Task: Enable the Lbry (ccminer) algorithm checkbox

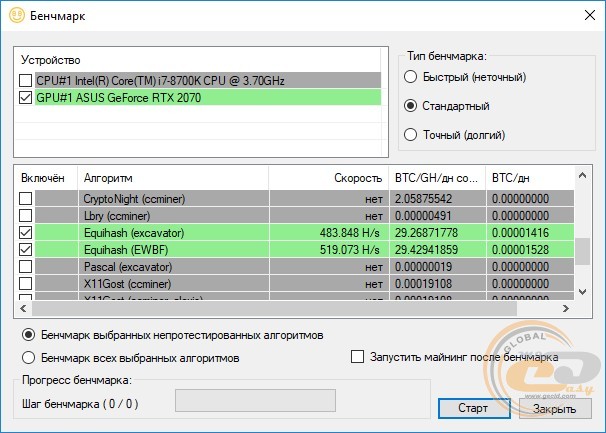Action: pyautogui.click(x=26, y=215)
